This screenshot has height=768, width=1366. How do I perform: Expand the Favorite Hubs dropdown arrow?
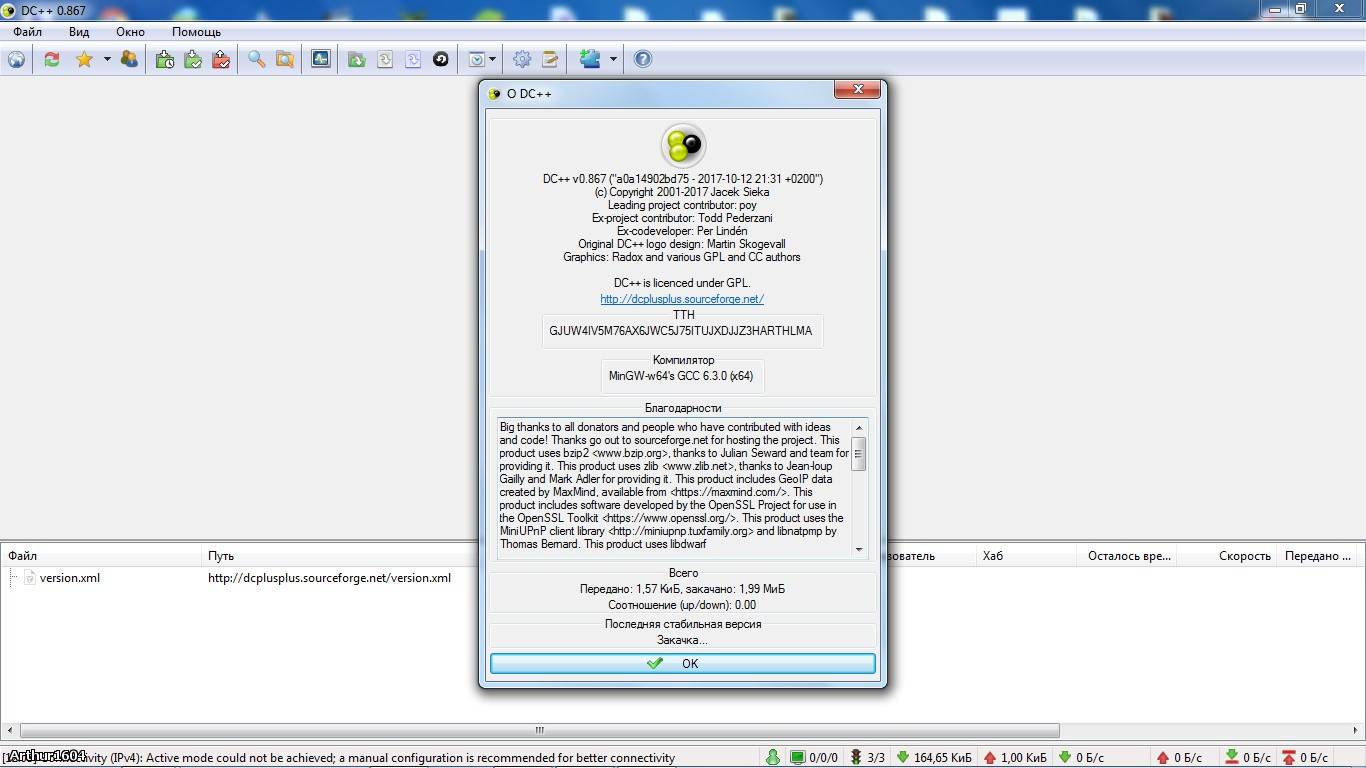click(x=107, y=60)
